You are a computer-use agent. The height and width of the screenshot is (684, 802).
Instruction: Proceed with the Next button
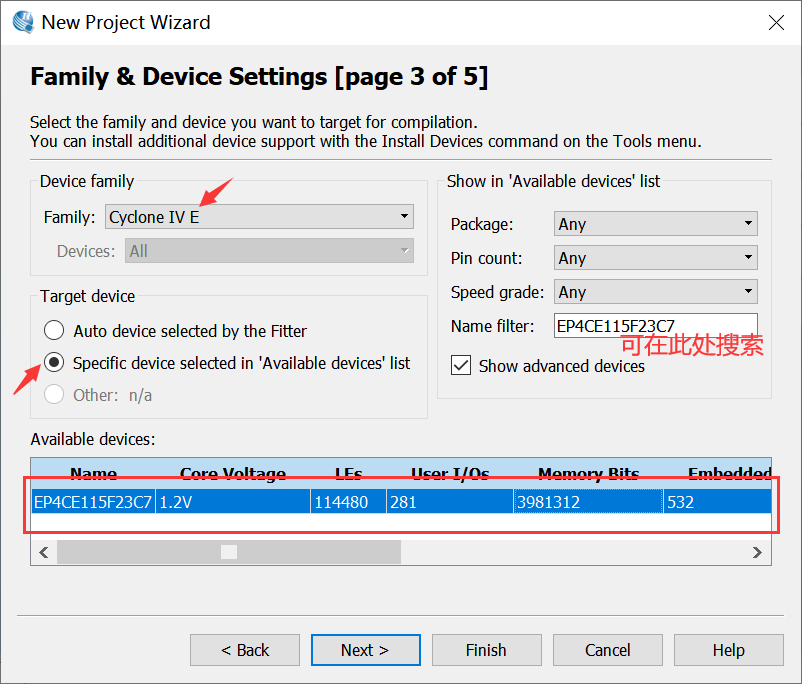click(365, 650)
